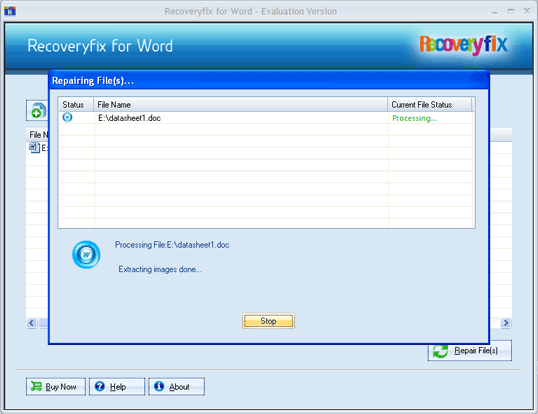Click the left scroll arrow of background list
The width and height of the screenshot is (538, 414).
32,323
